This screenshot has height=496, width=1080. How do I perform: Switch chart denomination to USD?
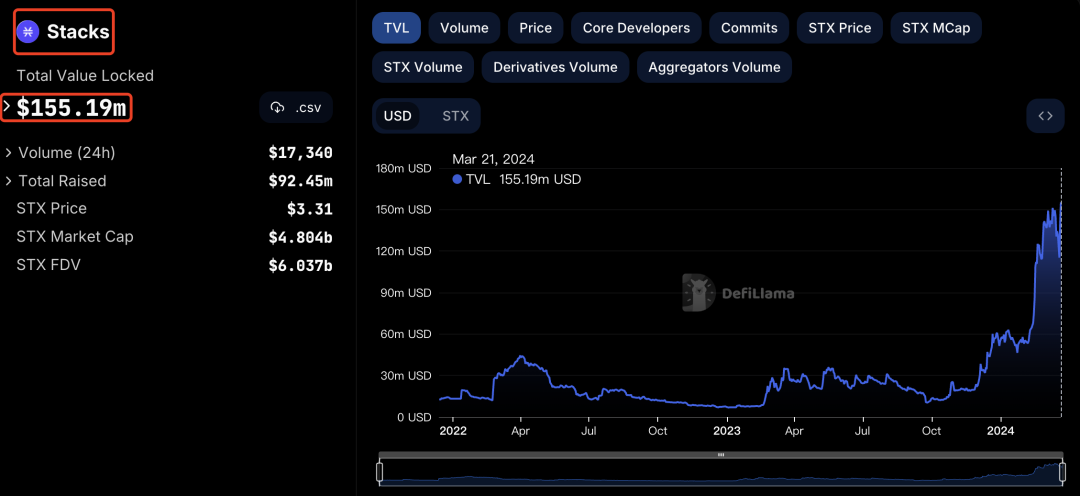pyautogui.click(x=397, y=116)
